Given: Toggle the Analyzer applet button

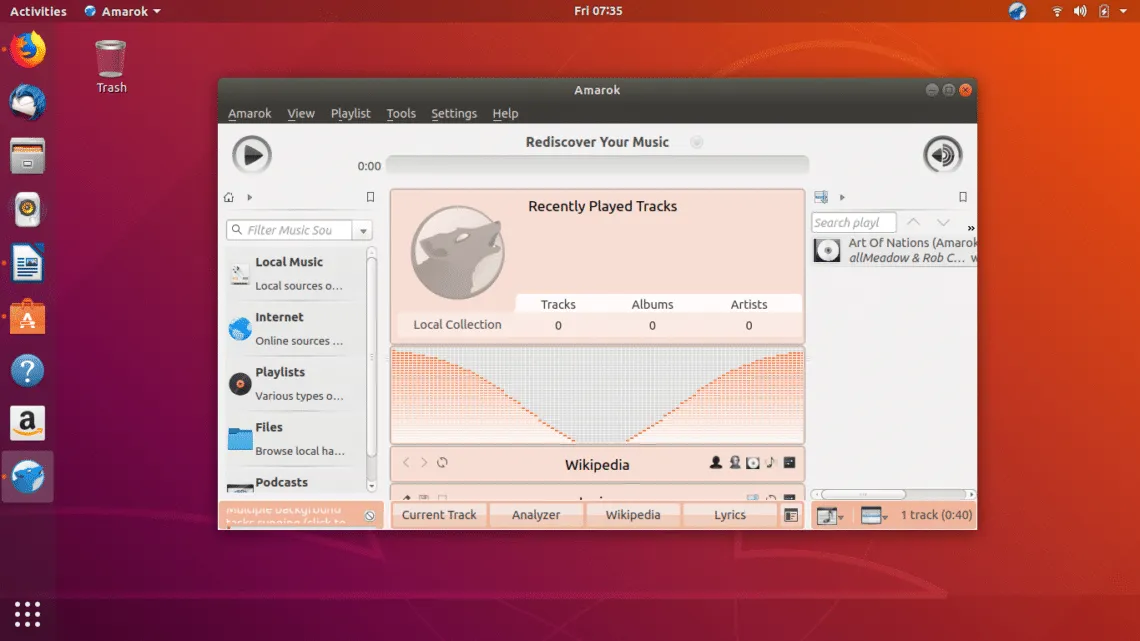Looking at the screenshot, I should pos(536,515).
